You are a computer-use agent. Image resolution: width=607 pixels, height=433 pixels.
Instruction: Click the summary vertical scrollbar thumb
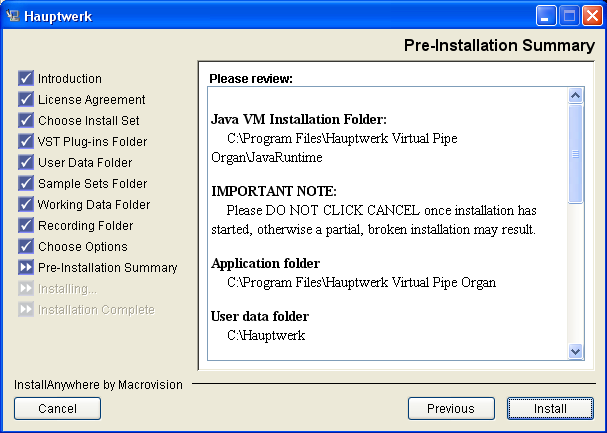[575, 154]
